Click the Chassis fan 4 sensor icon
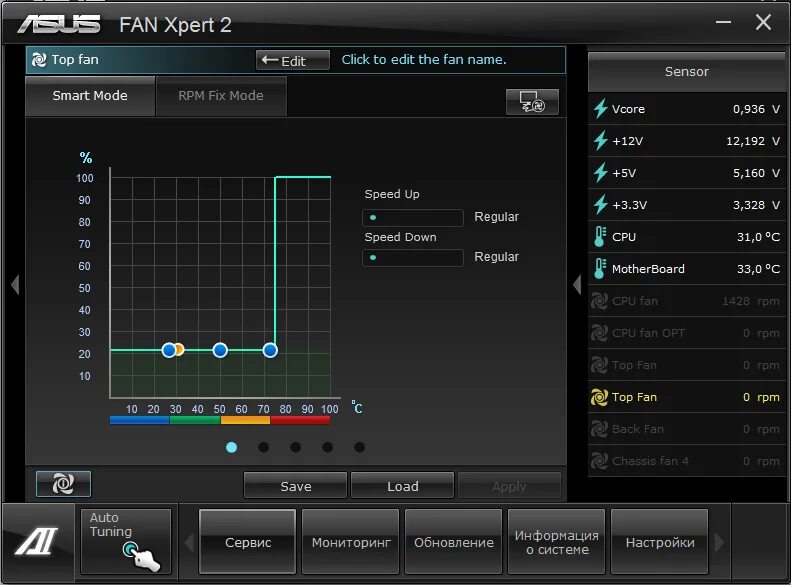Image resolution: width=791 pixels, height=585 pixels. pos(599,461)
